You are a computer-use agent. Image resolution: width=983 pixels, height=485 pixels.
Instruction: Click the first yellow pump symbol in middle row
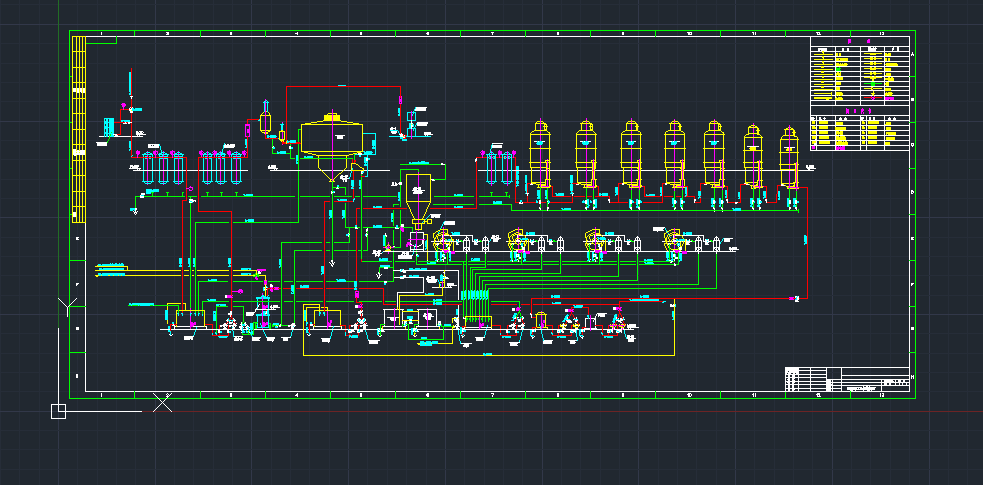click(441, 243)
